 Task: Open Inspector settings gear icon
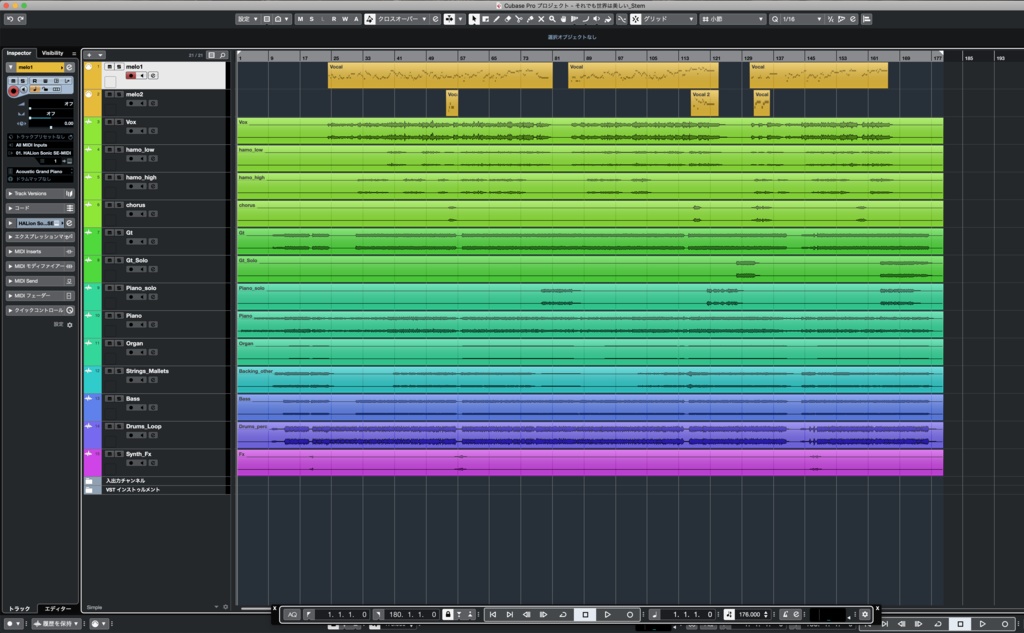tap(70, 325)
